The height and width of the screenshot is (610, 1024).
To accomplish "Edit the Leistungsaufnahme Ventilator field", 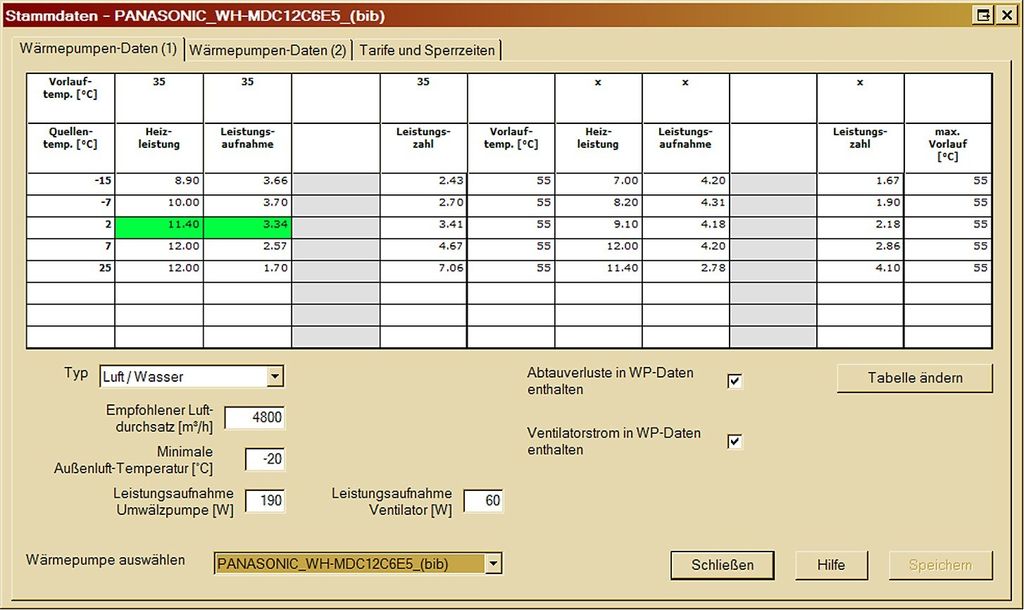I will [x=483, y=501].
